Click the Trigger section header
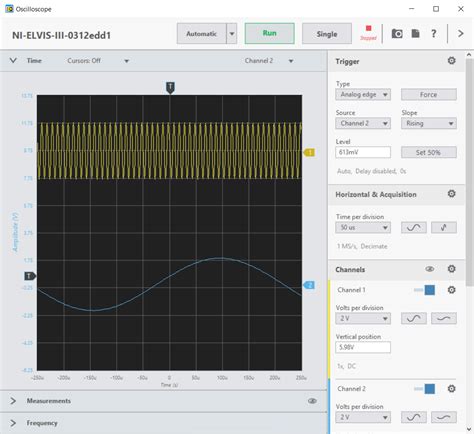The image size is (474, 434). click(x=396, y=61)
